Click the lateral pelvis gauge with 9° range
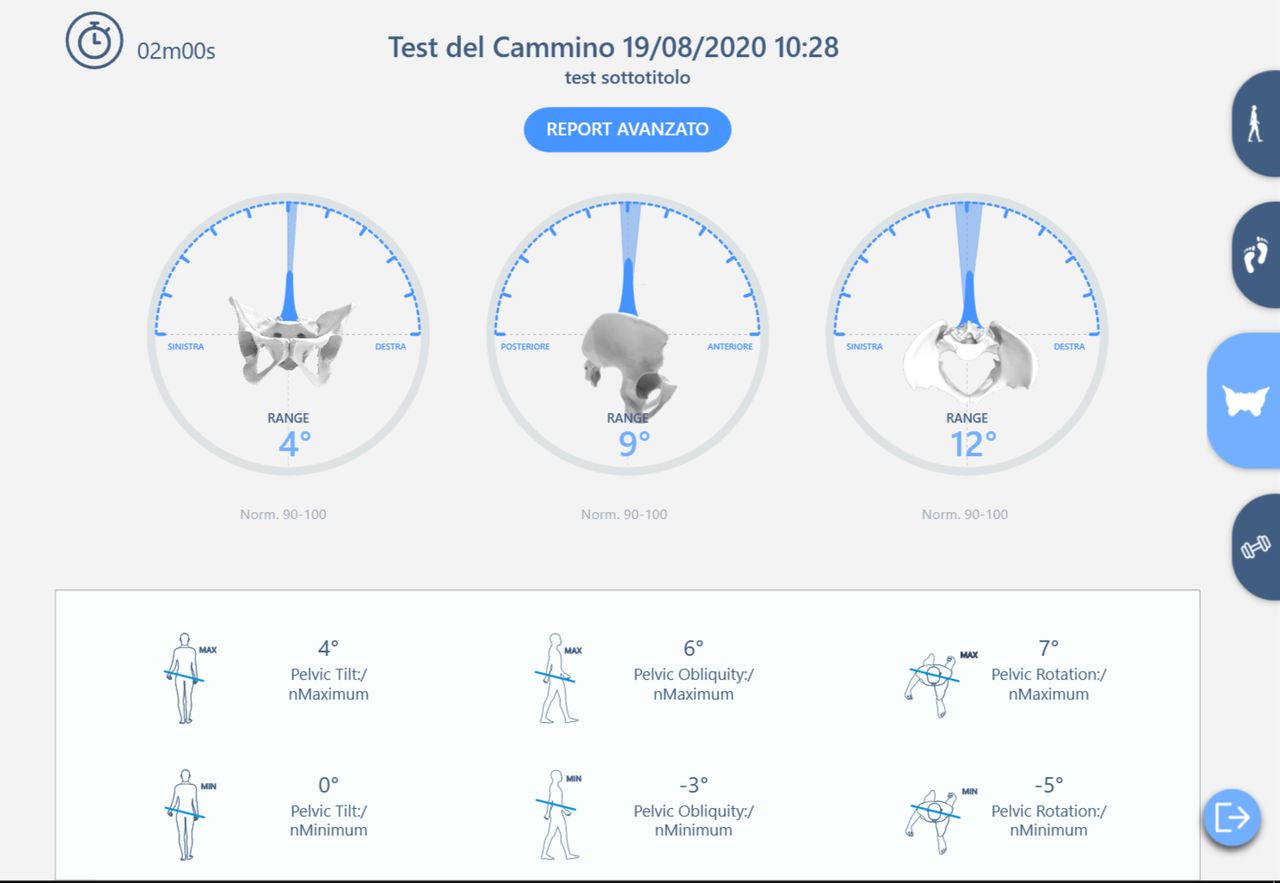Image resolution: width=1280 pixels, height=883 pixels. coord(627,334)
